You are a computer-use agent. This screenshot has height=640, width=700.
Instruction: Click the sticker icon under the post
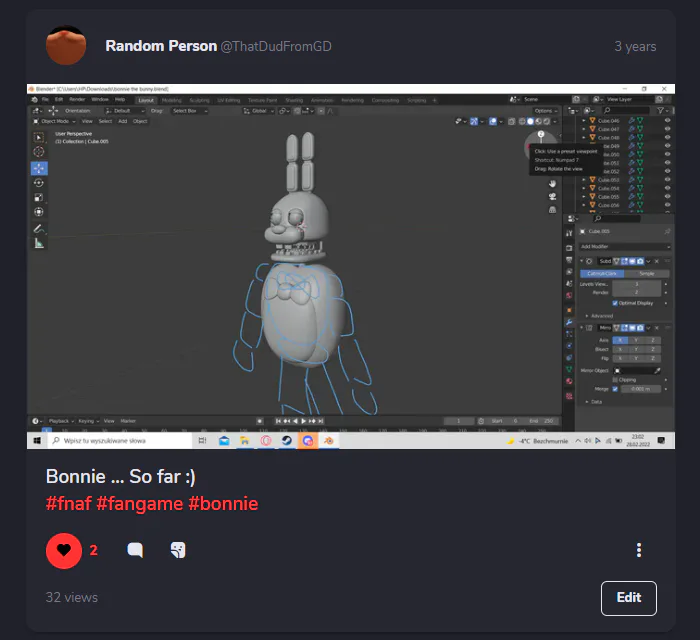(178, 550)
